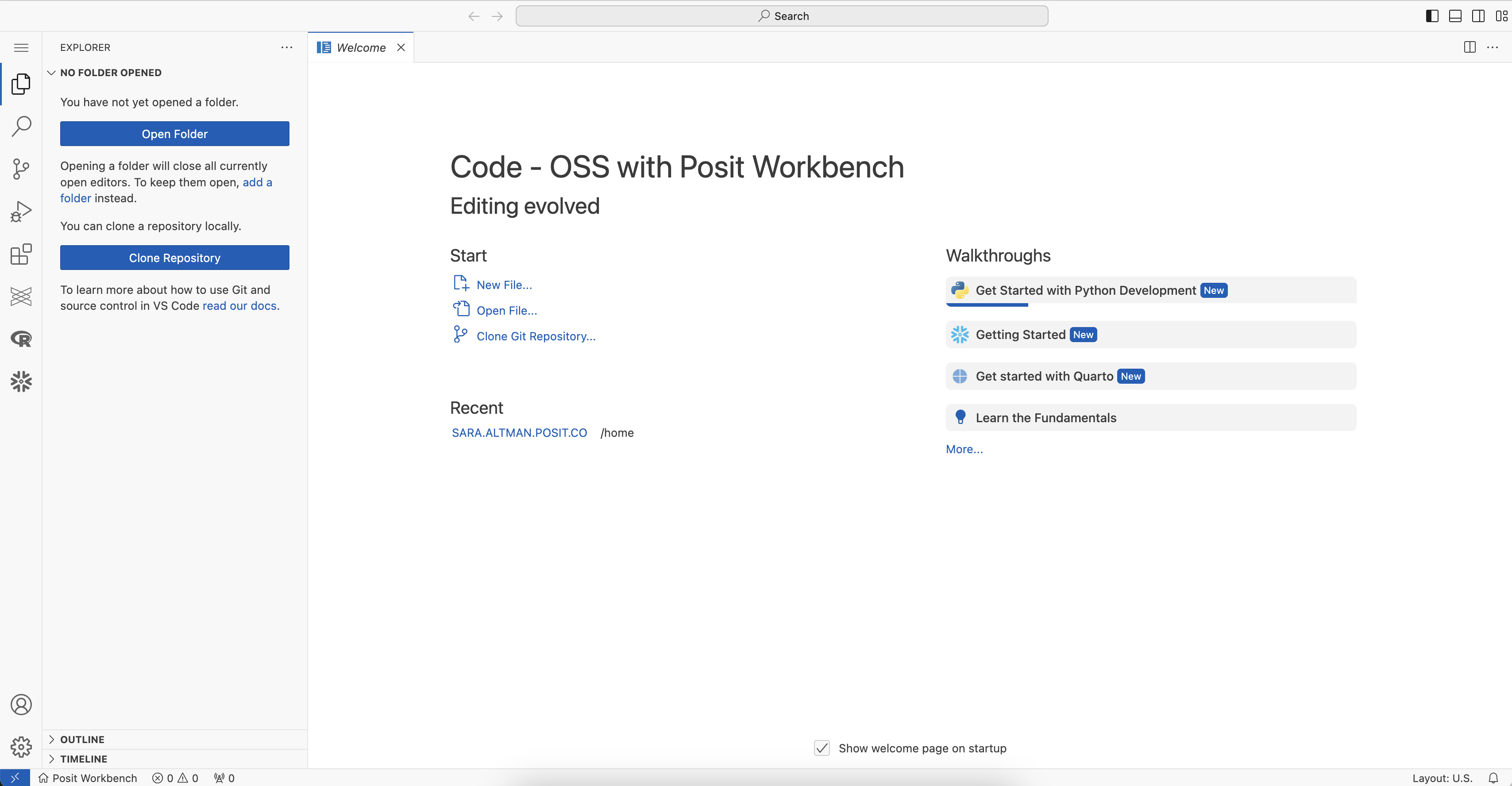Open the Explorer view in activity bar
The image size is (1512, 786).
click(x=21, y=84)
